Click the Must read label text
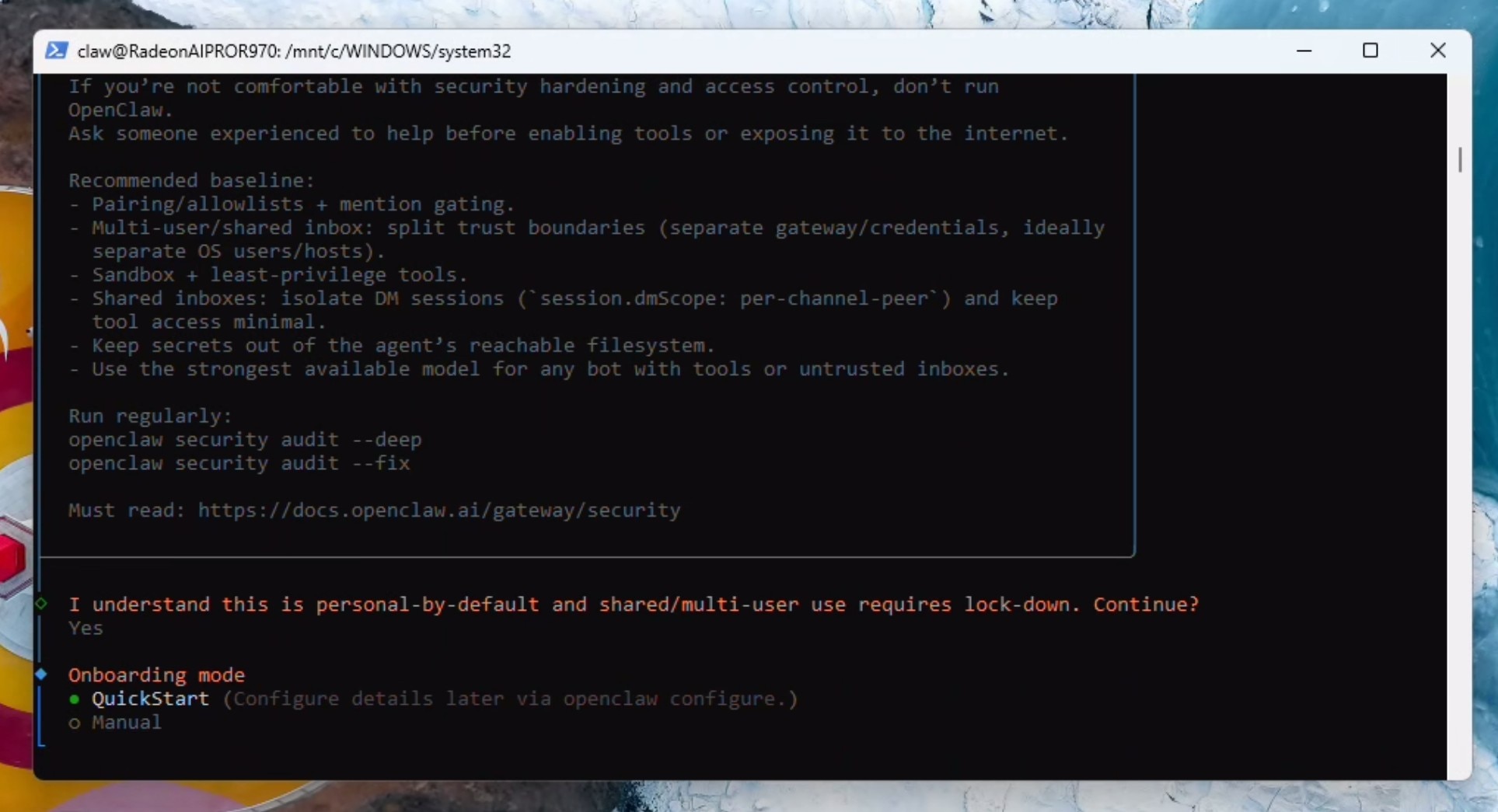The height and width of the screenshot is (812, 1498). pyautogui.click(x=124, y=511)
